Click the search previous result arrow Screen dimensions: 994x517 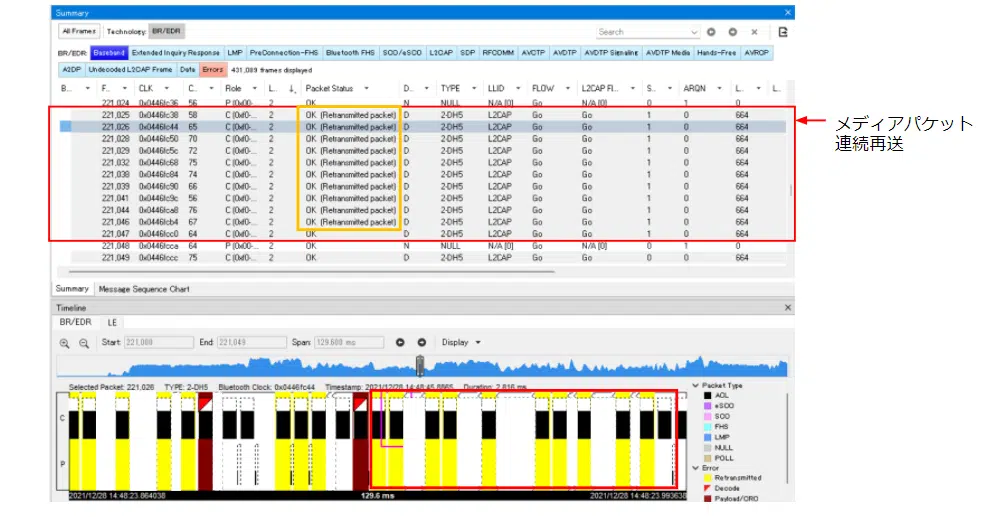click(x=711, y=32)
